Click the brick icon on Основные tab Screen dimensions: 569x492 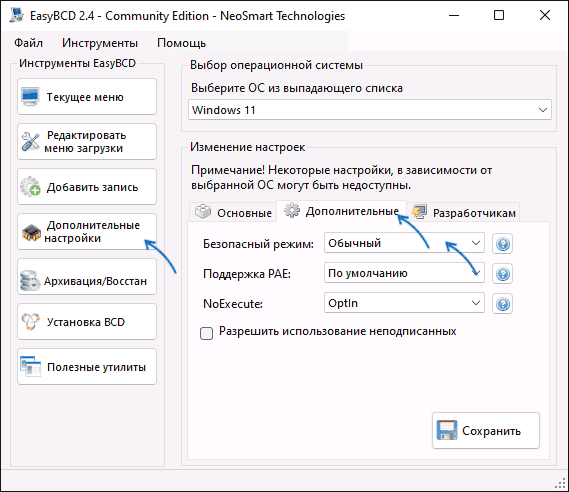tap(203, 212)
